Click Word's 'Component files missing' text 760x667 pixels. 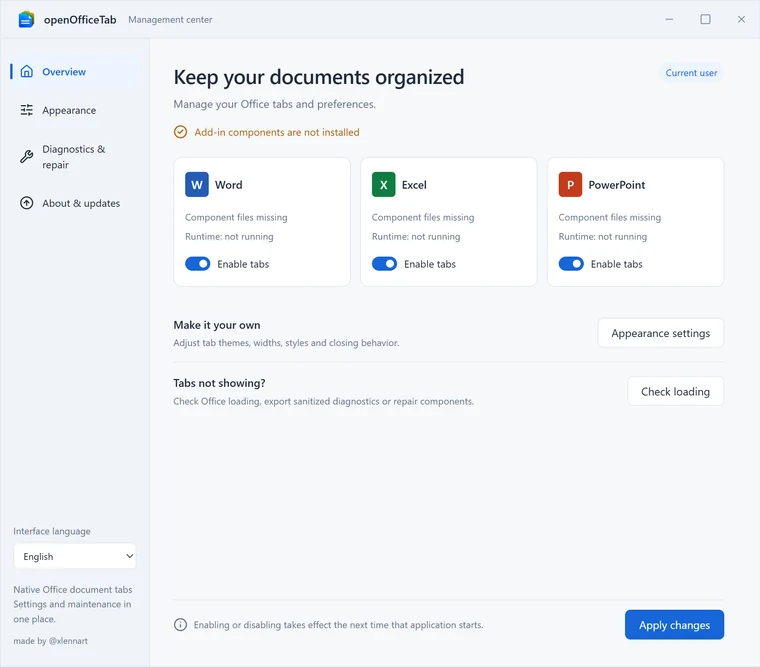point(236,217)
